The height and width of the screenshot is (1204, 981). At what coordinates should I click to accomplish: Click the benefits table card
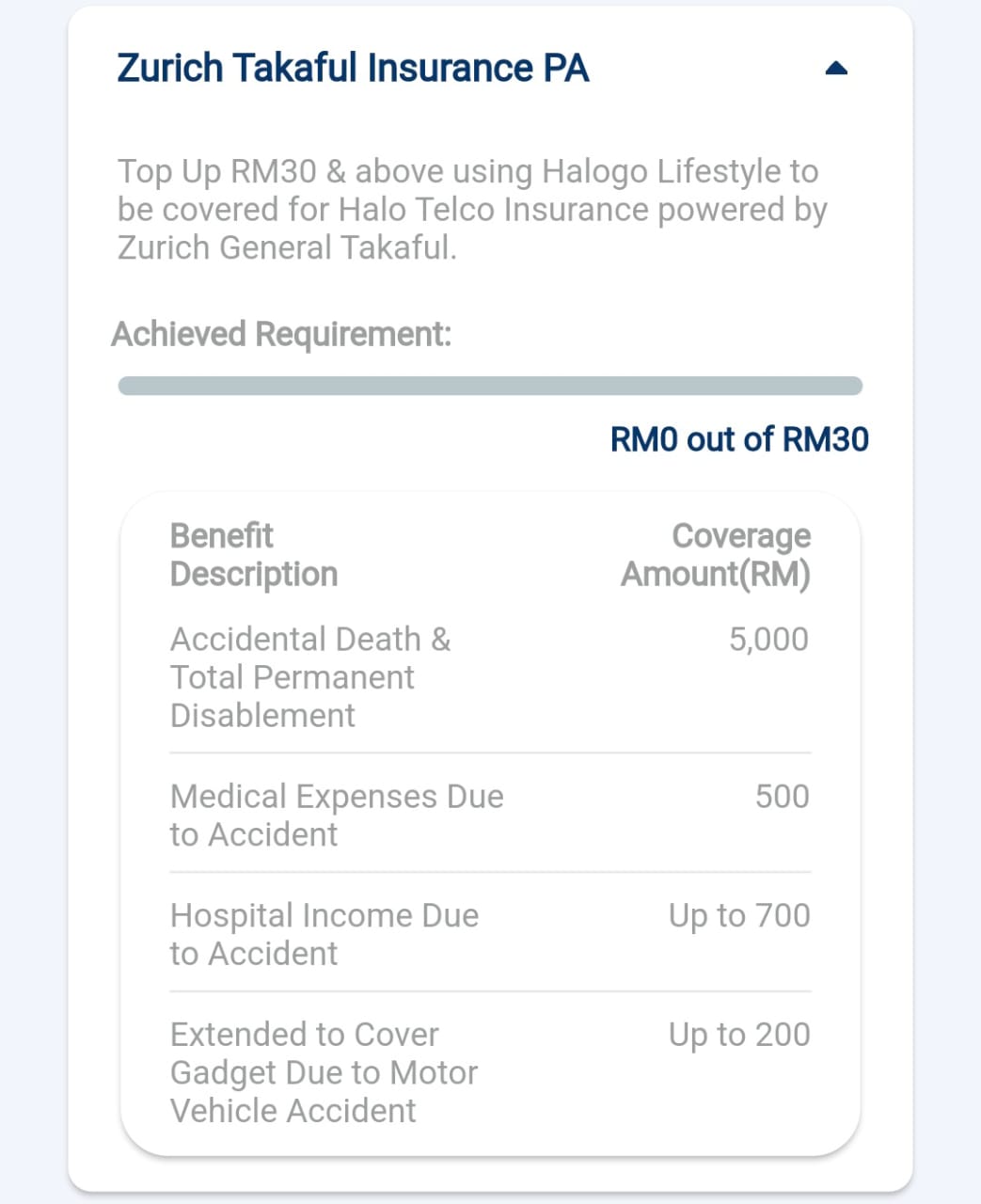click(490, 824)
